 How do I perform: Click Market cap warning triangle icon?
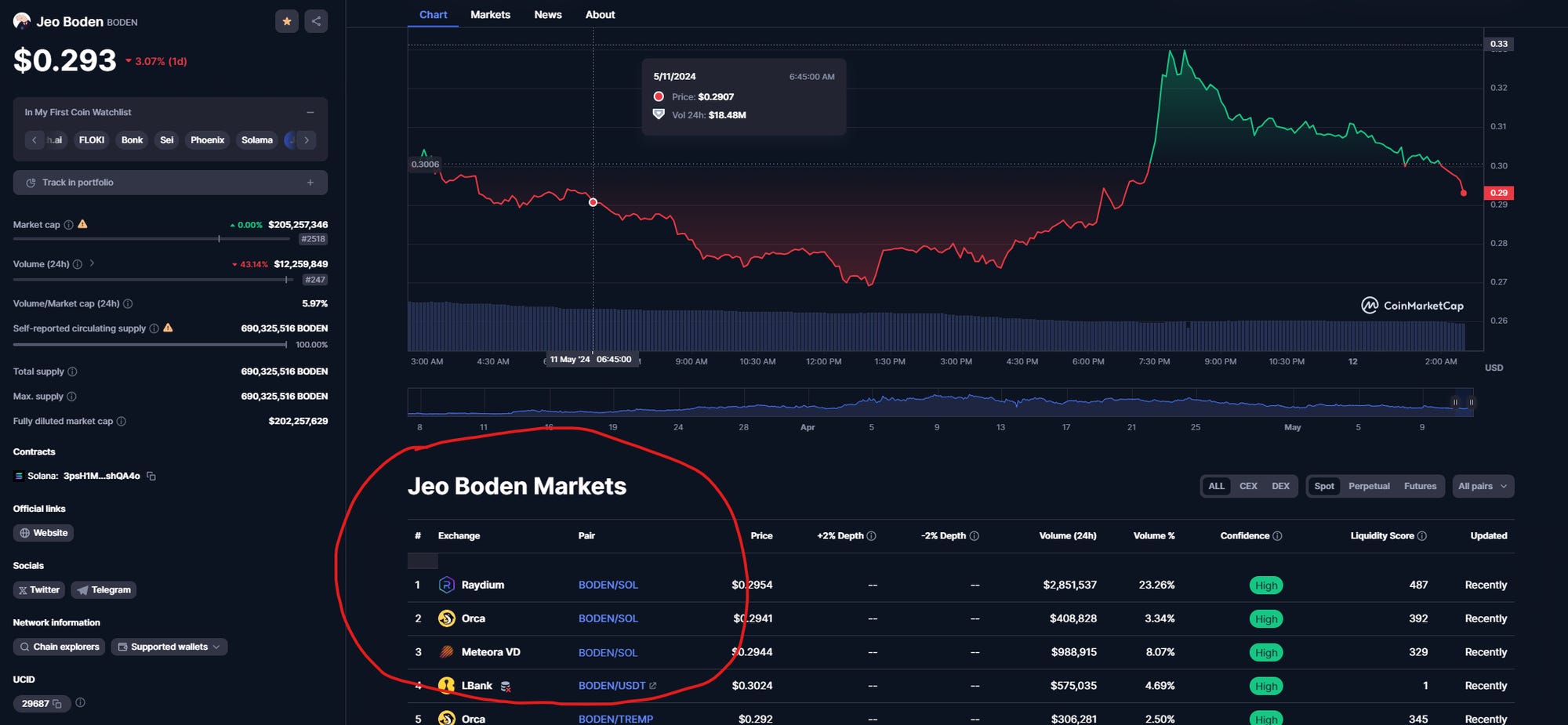(x=83, y=224)
